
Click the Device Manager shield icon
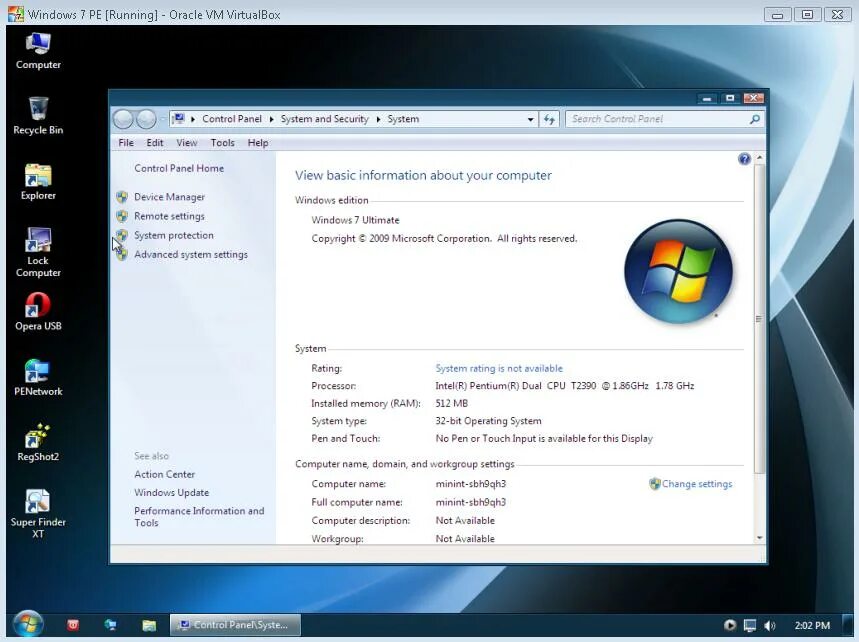(x=122, y=197)
